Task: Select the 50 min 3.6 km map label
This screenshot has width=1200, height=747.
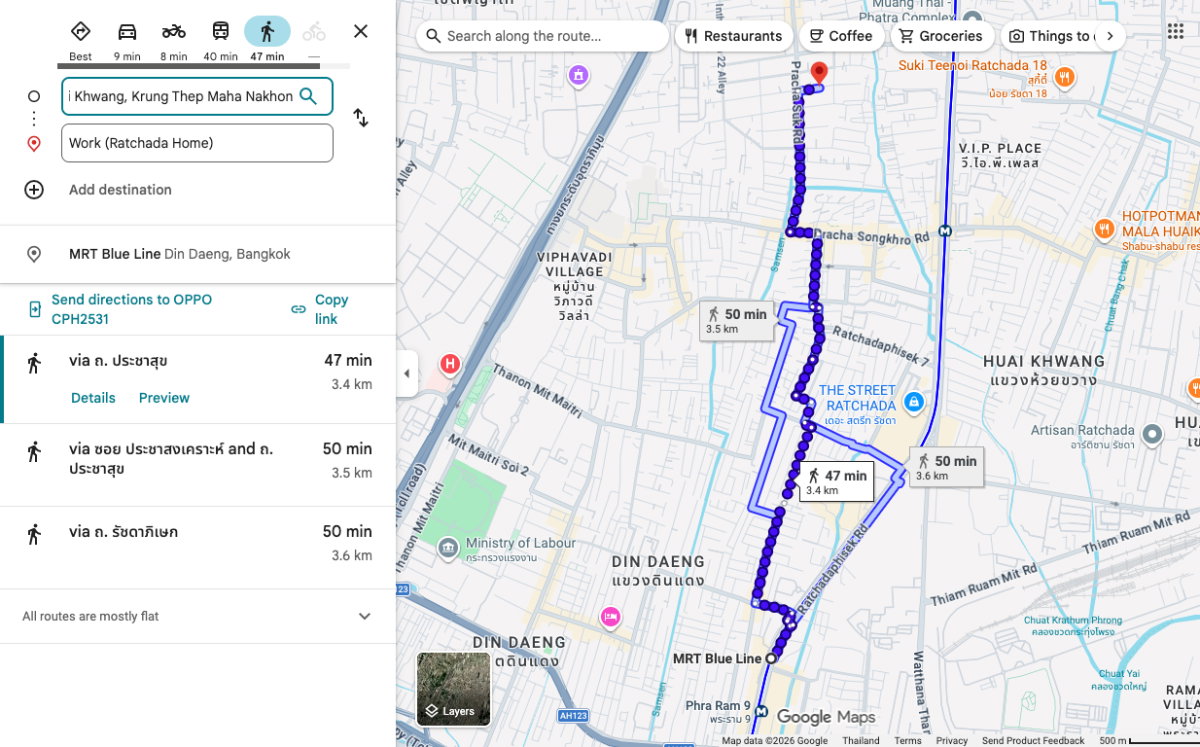Action: 945,467
